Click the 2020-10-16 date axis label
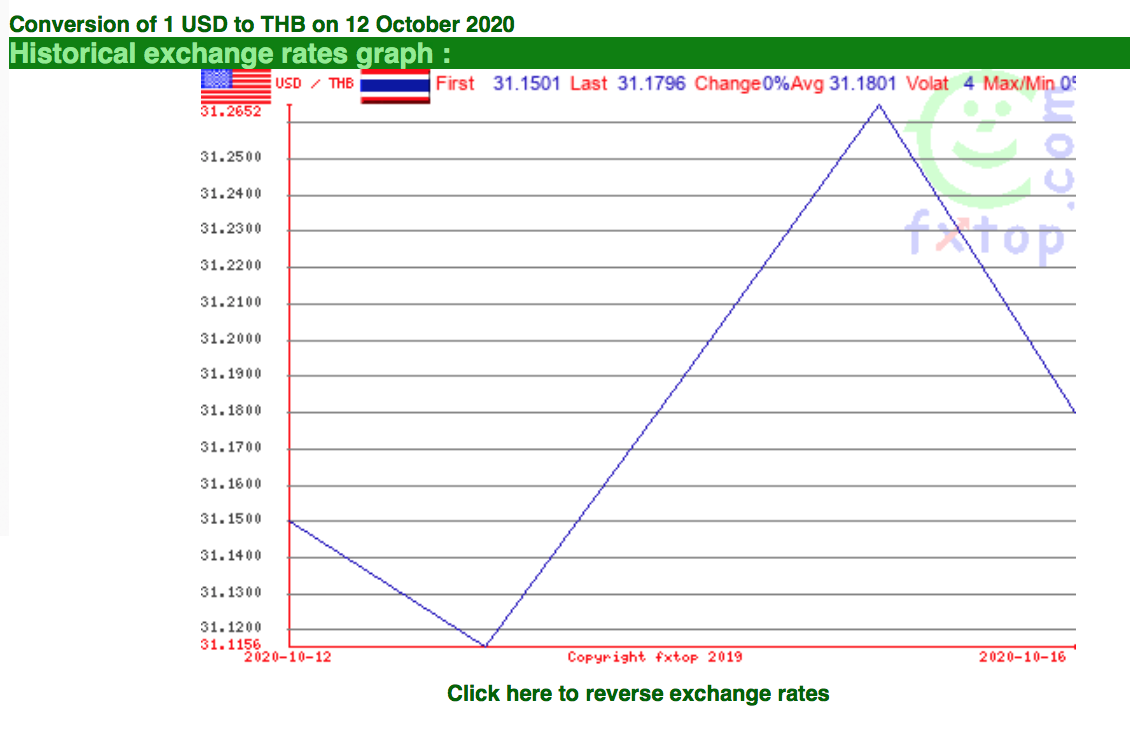The image size is (1130, 735). (1022, 656)
